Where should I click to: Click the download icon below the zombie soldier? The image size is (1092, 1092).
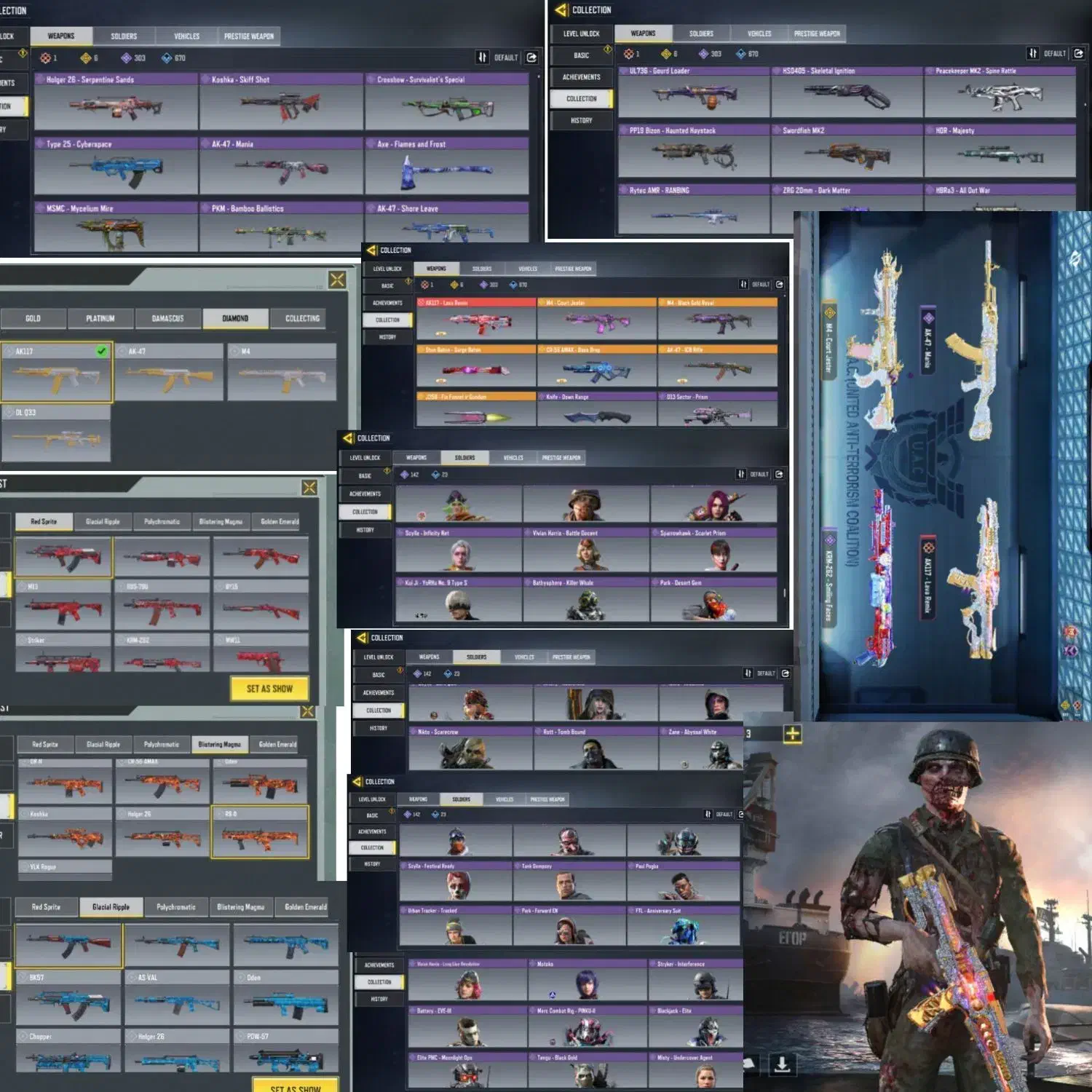[782, 1064]
